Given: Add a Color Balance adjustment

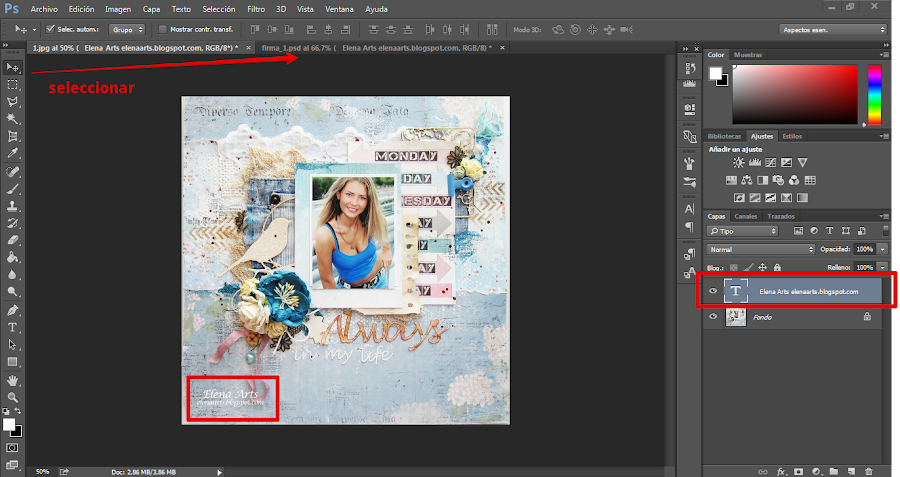Looking at the screenshot, I should coord(747,180).
